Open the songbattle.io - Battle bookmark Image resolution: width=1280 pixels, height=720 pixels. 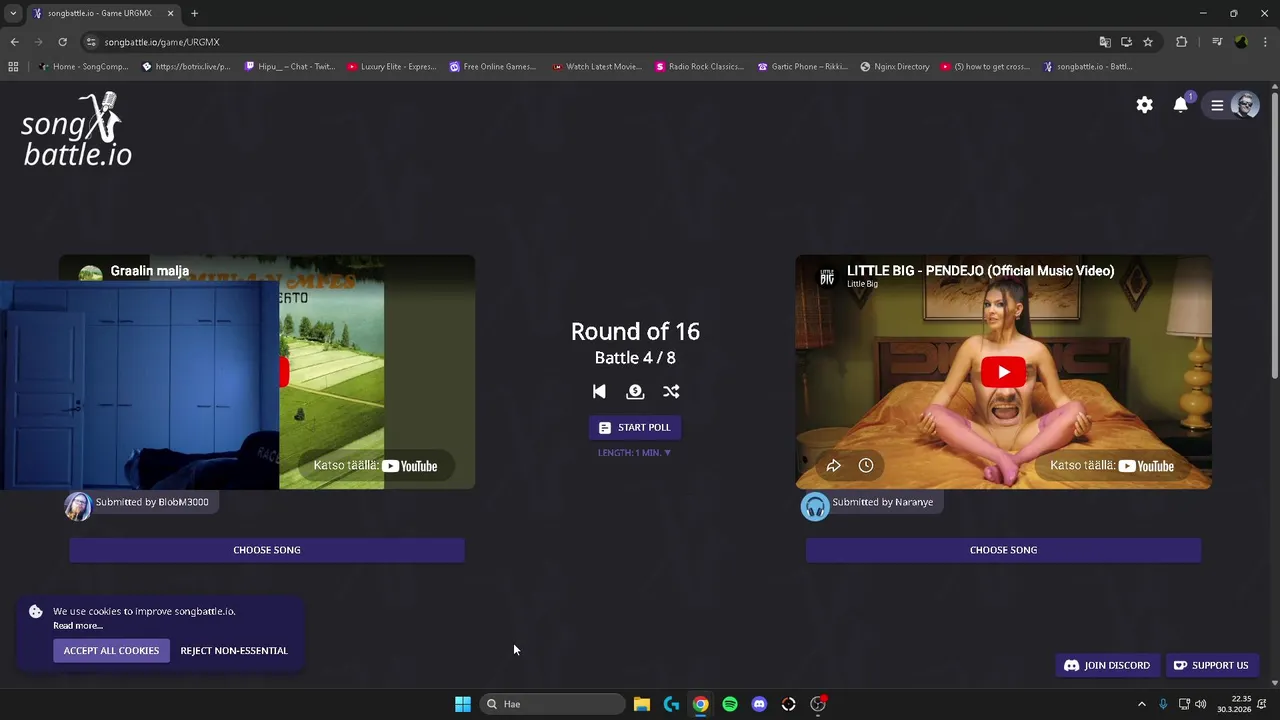(x=1088, y=67)
